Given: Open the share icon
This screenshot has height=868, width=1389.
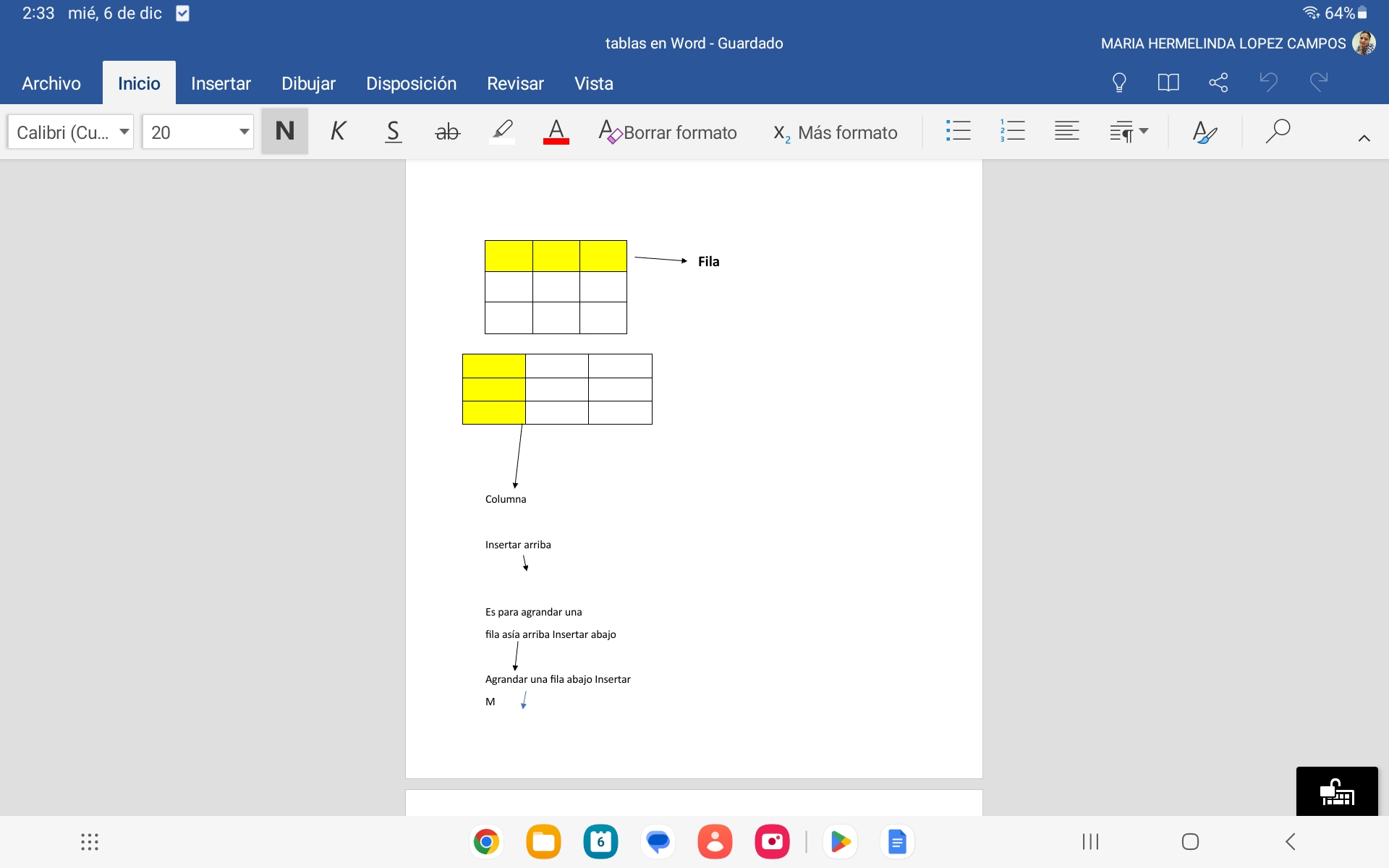Looking at the screenshot, I should (1218, 82).
